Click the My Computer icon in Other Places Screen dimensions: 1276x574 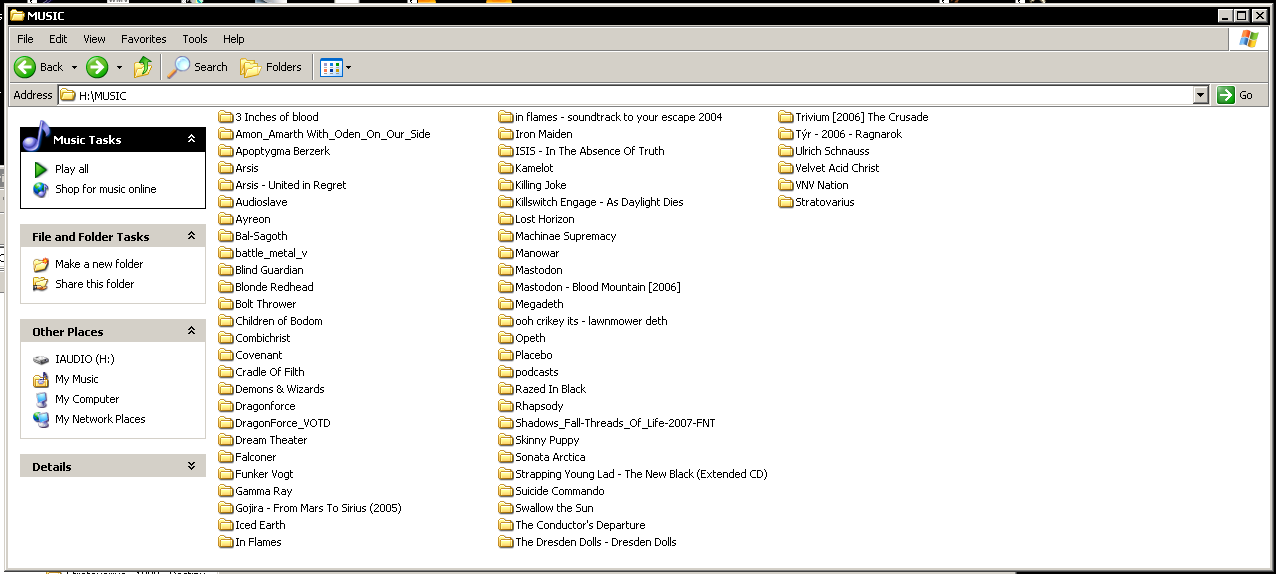(41, 399)
